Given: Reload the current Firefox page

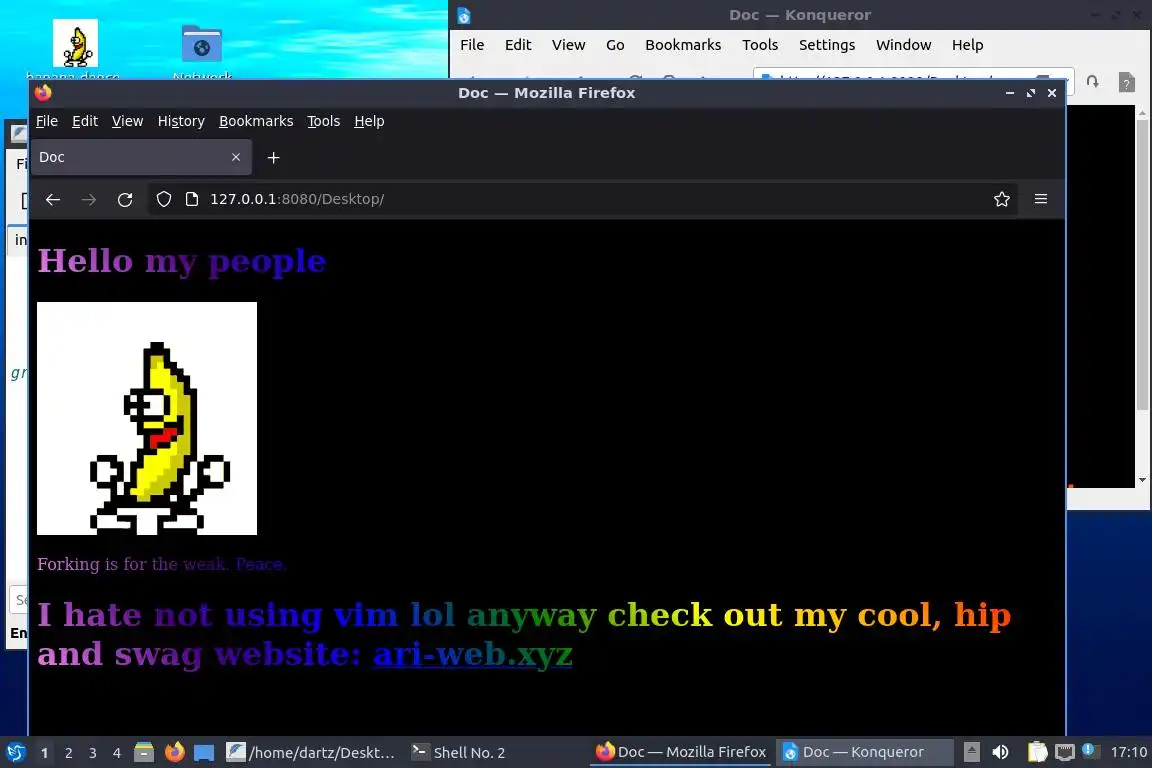Looking at the screenshot, I should 125,199.
